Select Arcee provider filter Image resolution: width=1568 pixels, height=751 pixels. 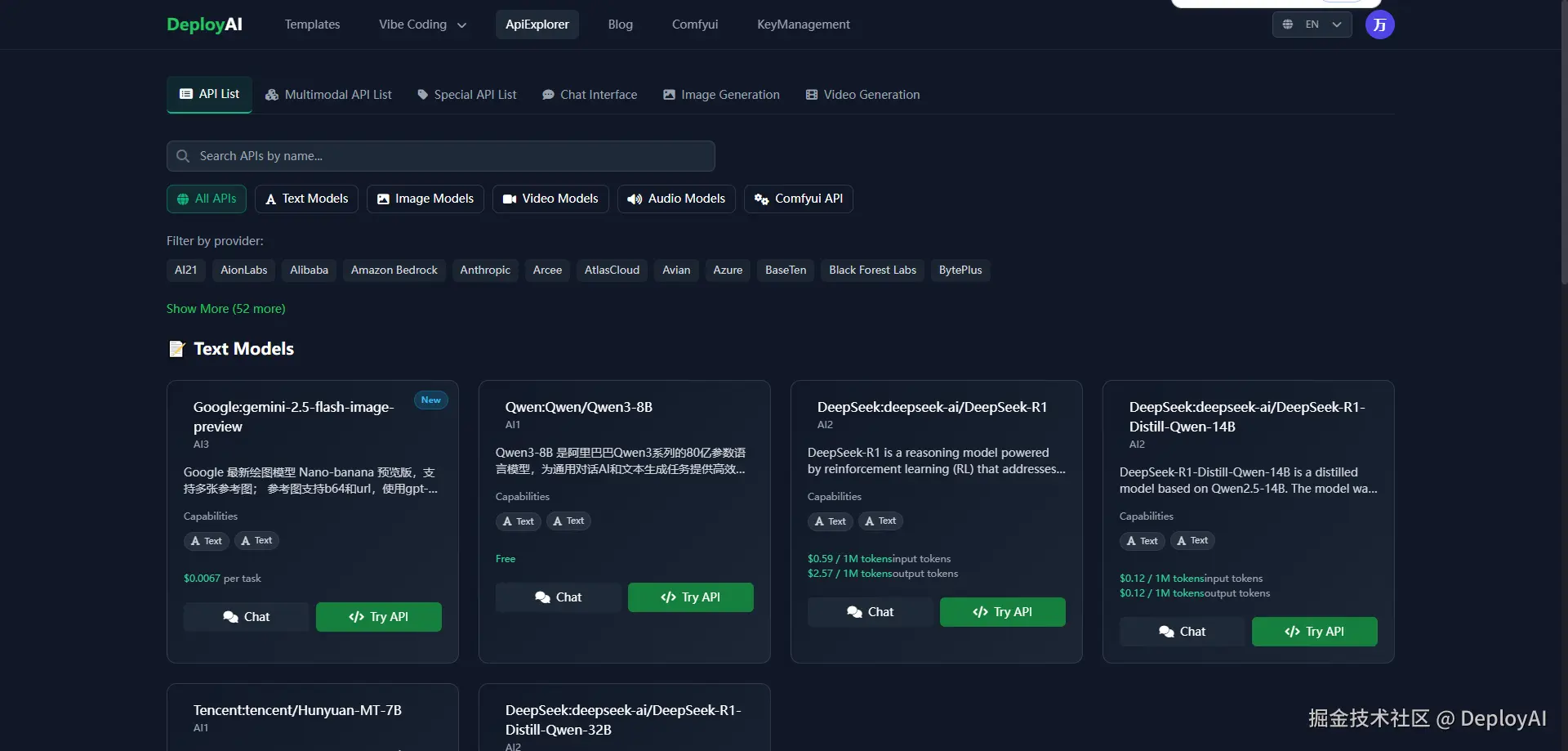pyautogui.click(x=547, y=270)
